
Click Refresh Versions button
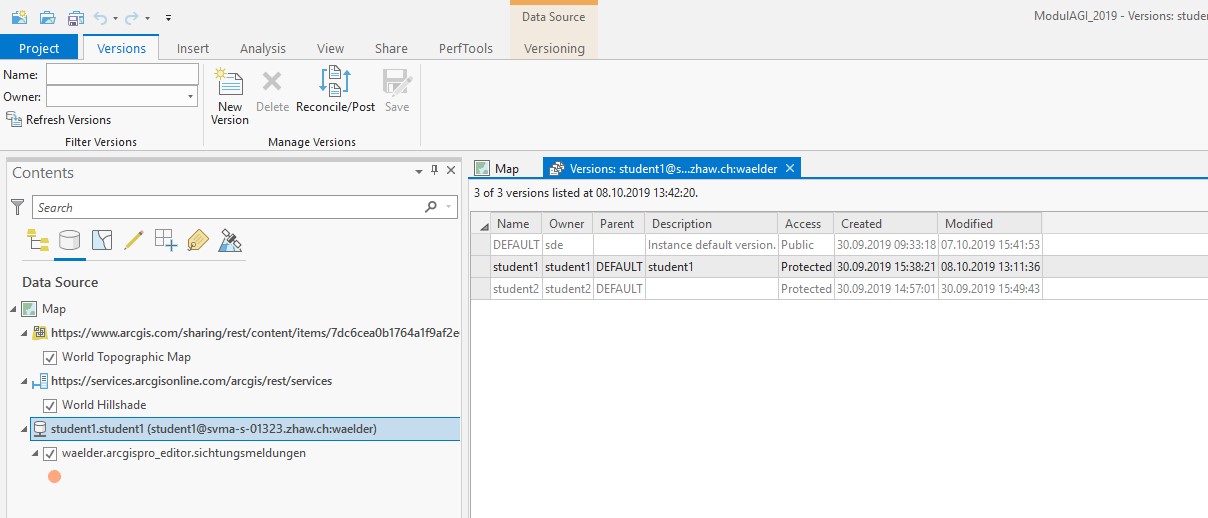[59, 120]
